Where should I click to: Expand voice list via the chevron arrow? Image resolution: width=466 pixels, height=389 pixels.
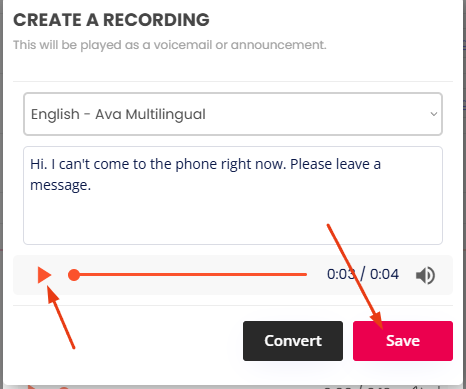434,114
